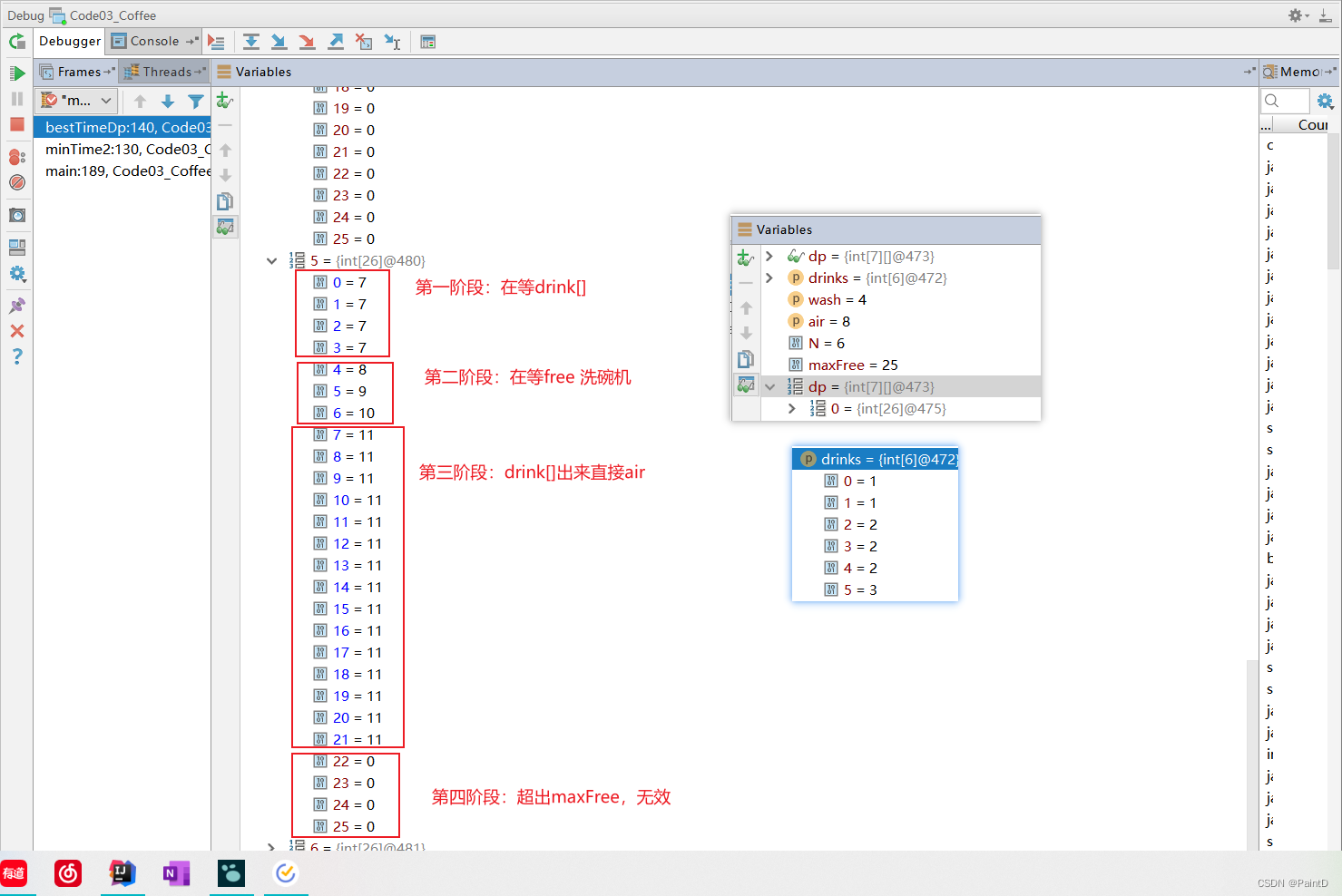Select drinks = {int[6]@472} header row
This screenshot has height=896, width=1342.
875,459
